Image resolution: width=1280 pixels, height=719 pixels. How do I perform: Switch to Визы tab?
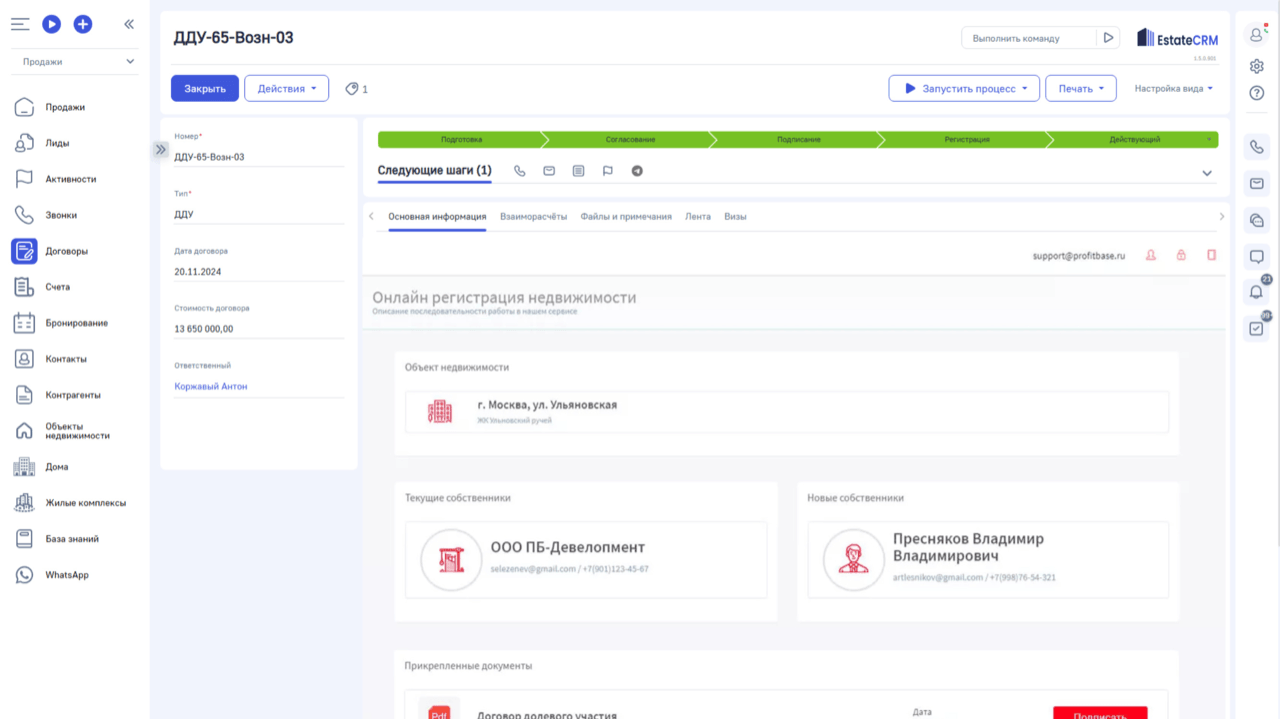tap(735, 216)
